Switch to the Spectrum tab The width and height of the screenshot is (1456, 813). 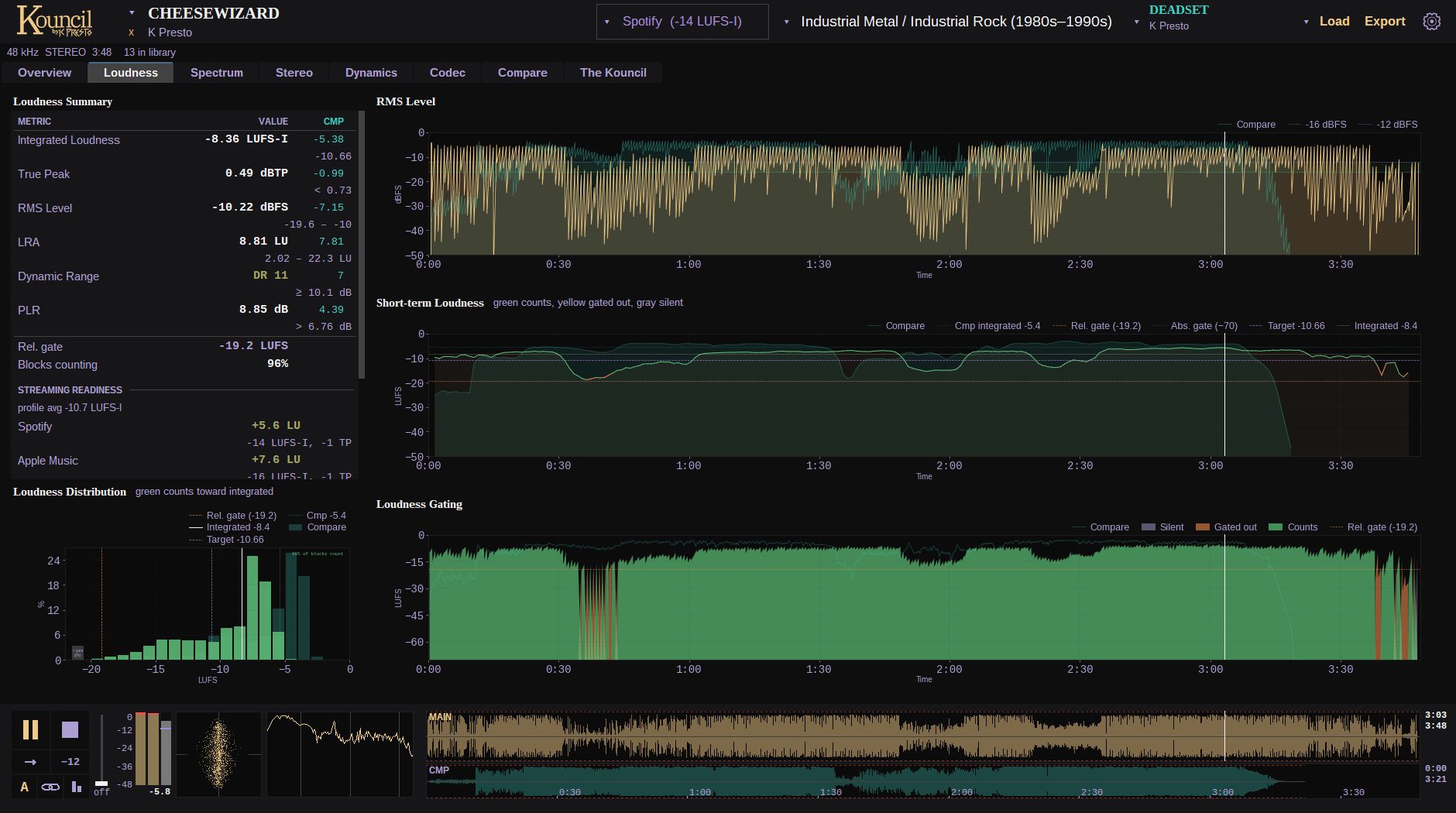coord(217,73)
